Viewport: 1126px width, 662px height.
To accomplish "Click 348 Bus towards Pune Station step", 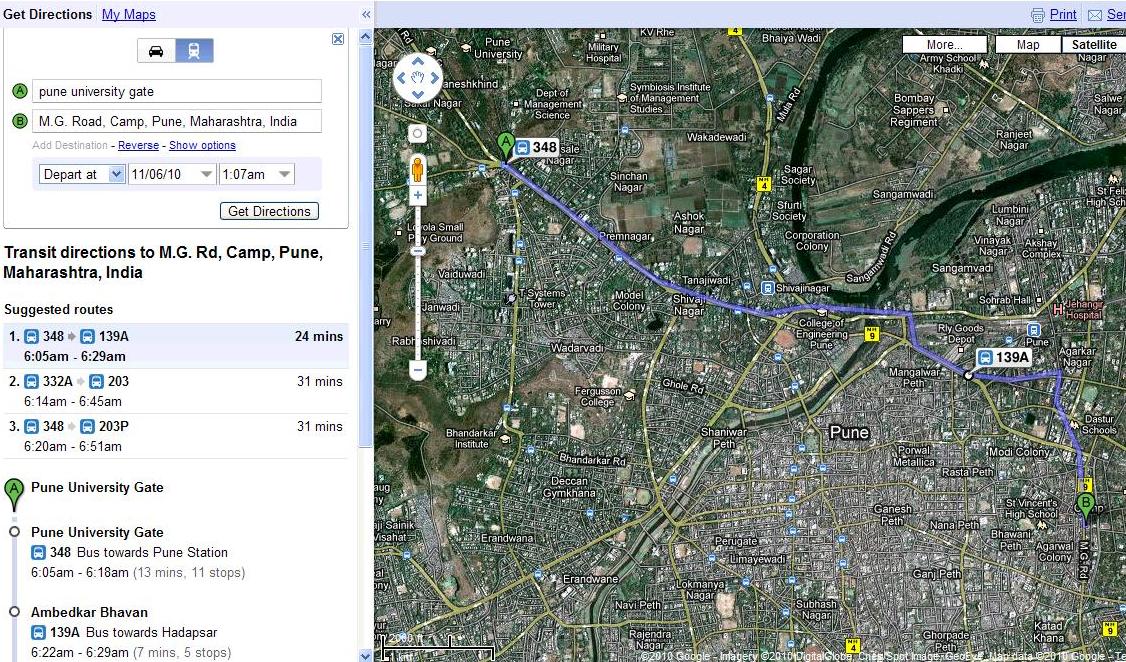I will click(x=129, y=552).
